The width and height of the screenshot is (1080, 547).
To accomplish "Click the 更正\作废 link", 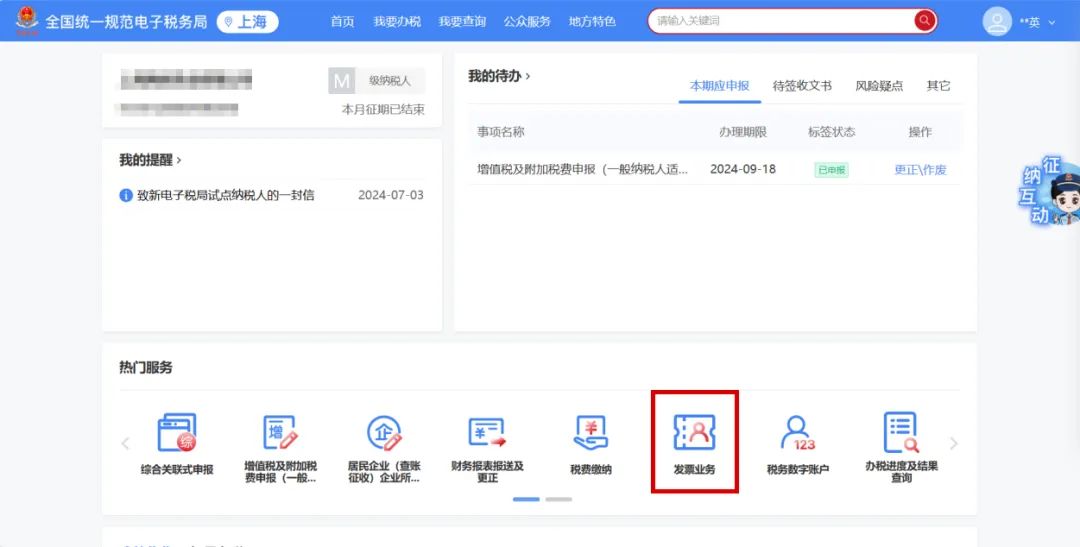I will (920, 170).
